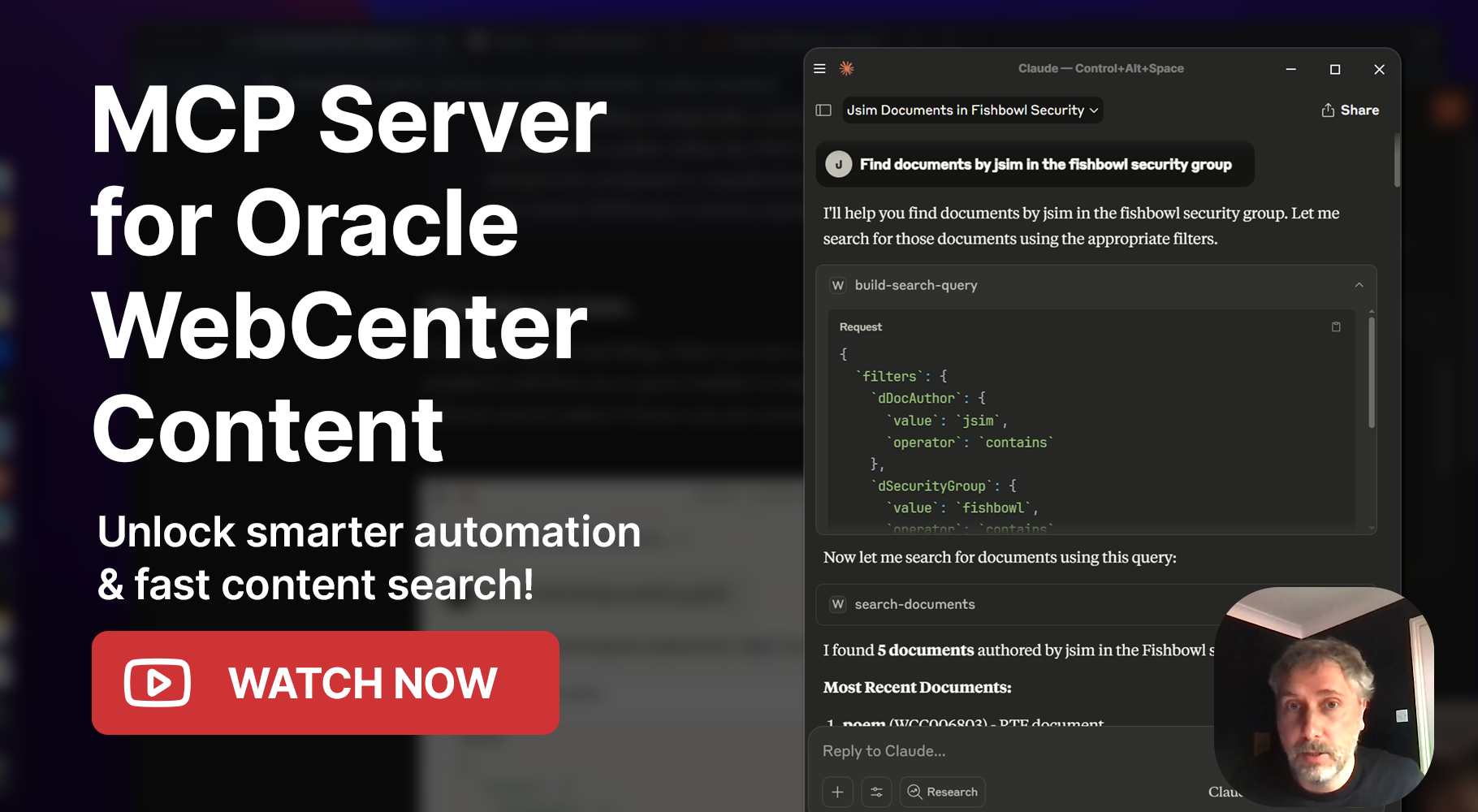
Task: Click the Research button
Action: point(942,792)
